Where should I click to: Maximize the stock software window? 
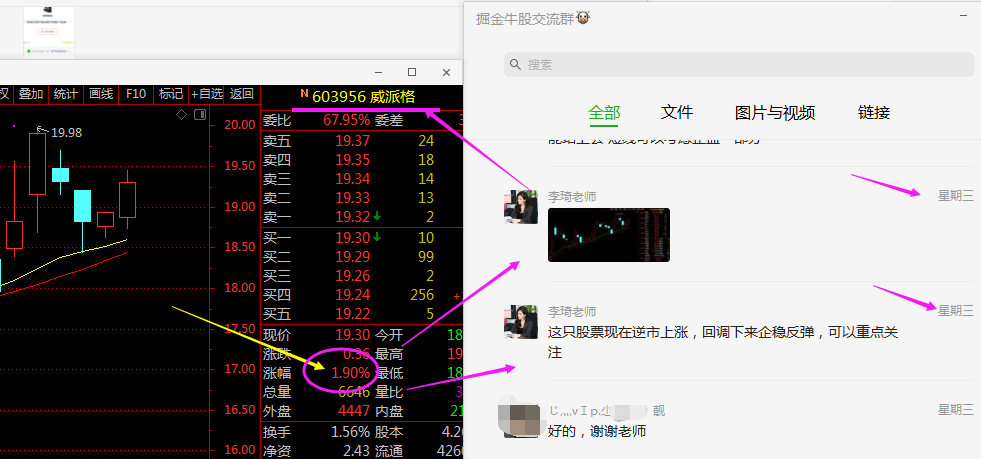pos(412,72)
